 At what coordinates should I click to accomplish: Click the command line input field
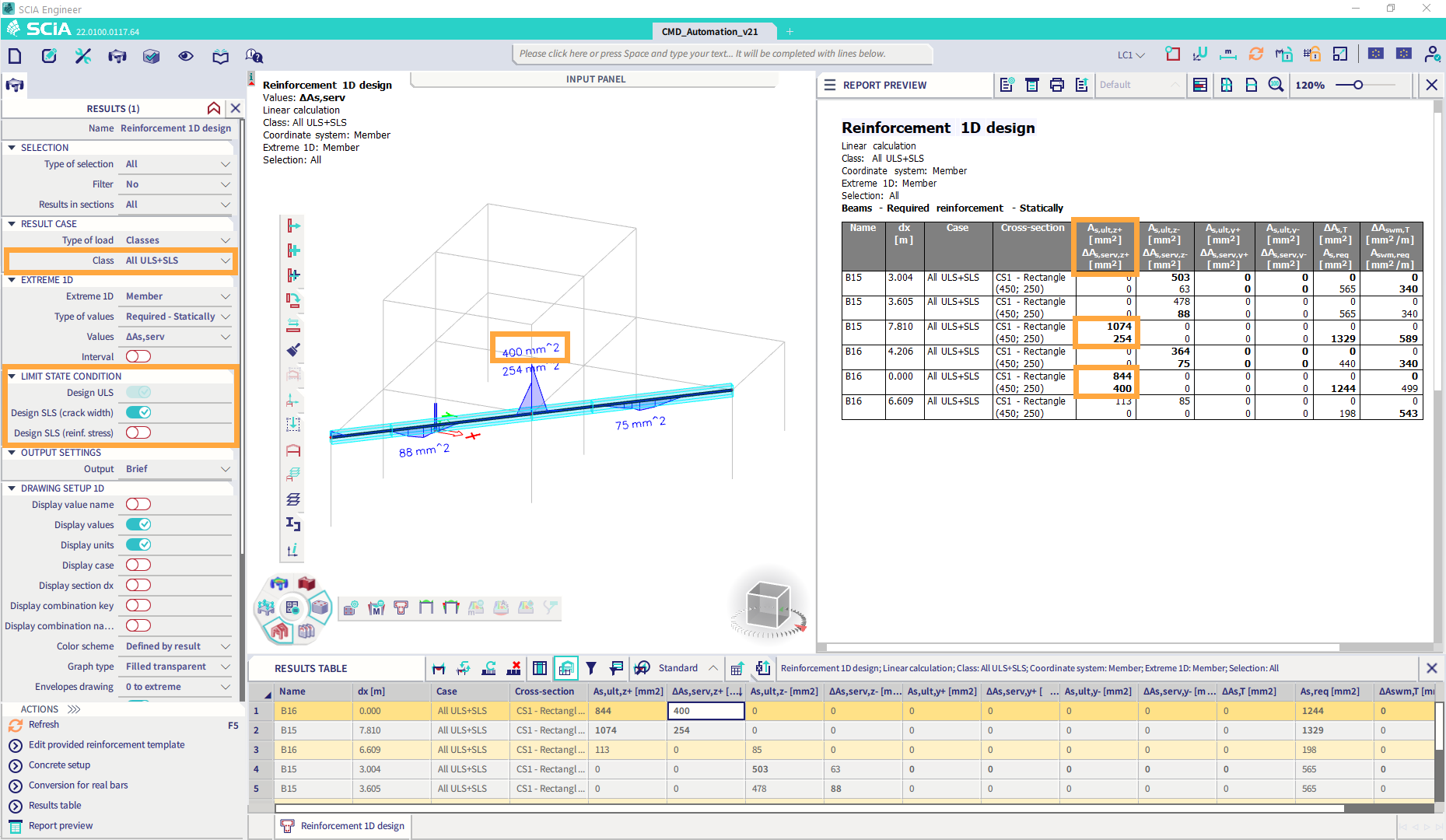pos(723,54)
